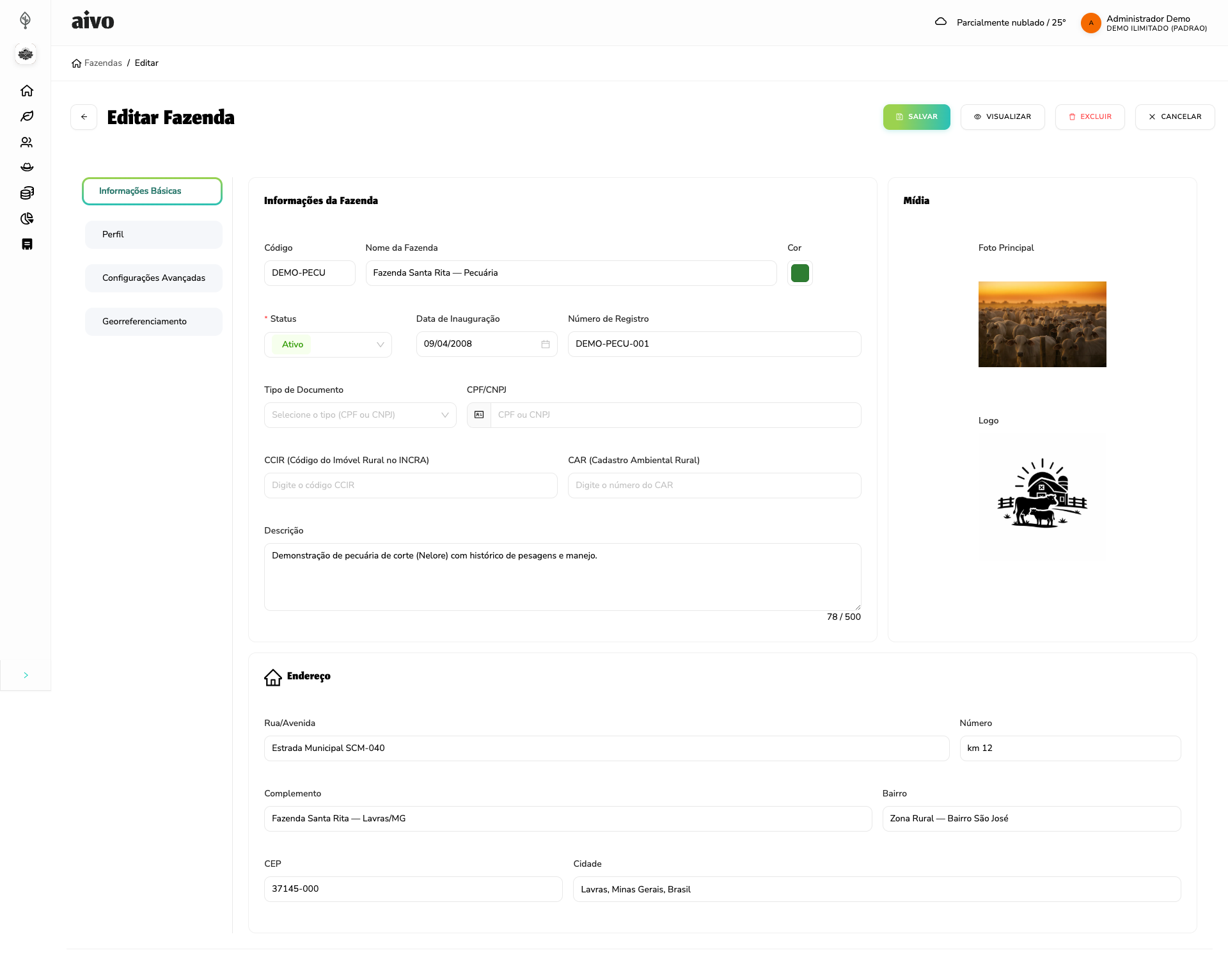Screen dimensions: 1228x980
Task: Click the CANCELAR button
Action: 1175,117
